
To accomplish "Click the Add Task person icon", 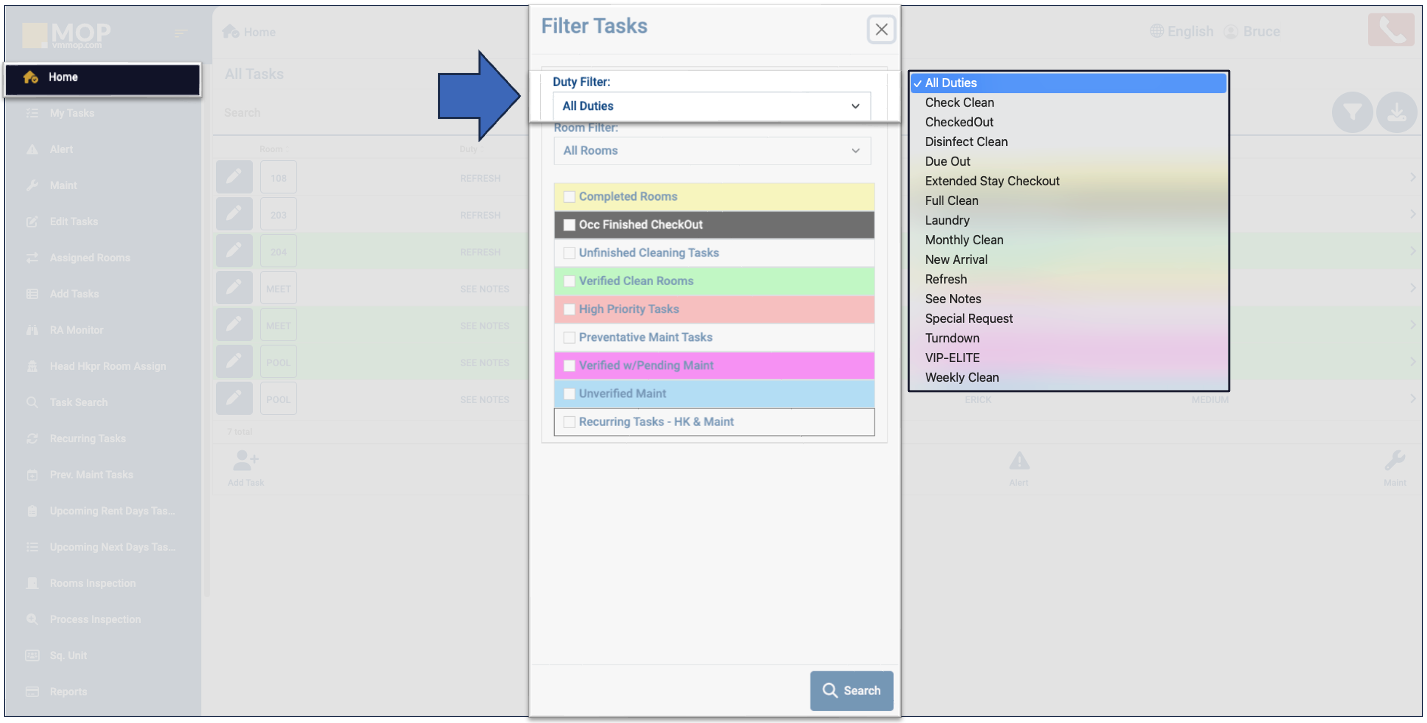I will (245, 461).
